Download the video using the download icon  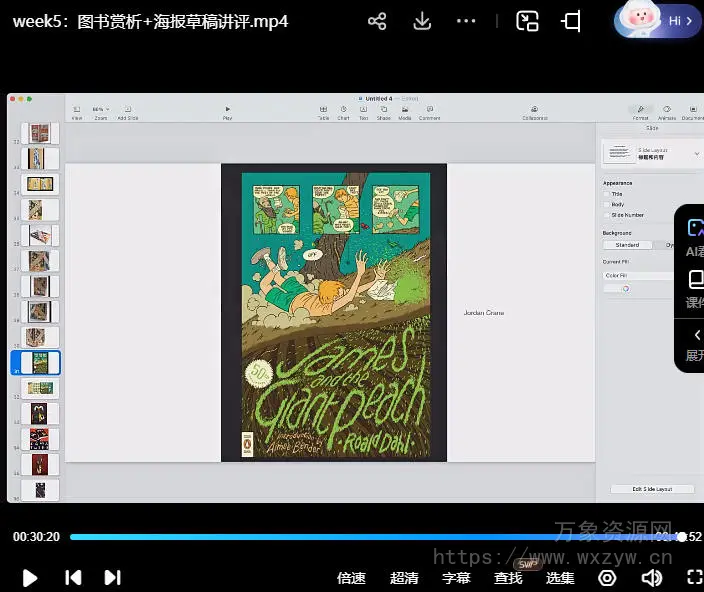[422, 21]
